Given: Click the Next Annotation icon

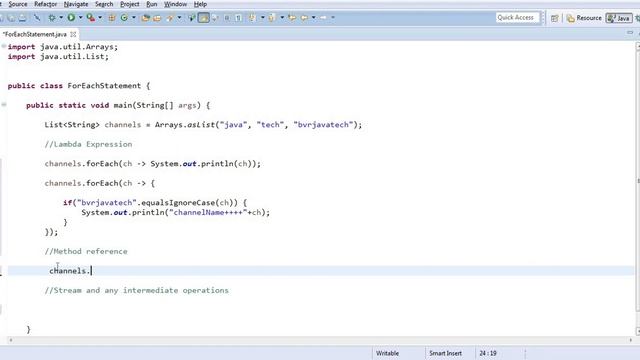Looking at the screenshot, I should click(253, 18).
